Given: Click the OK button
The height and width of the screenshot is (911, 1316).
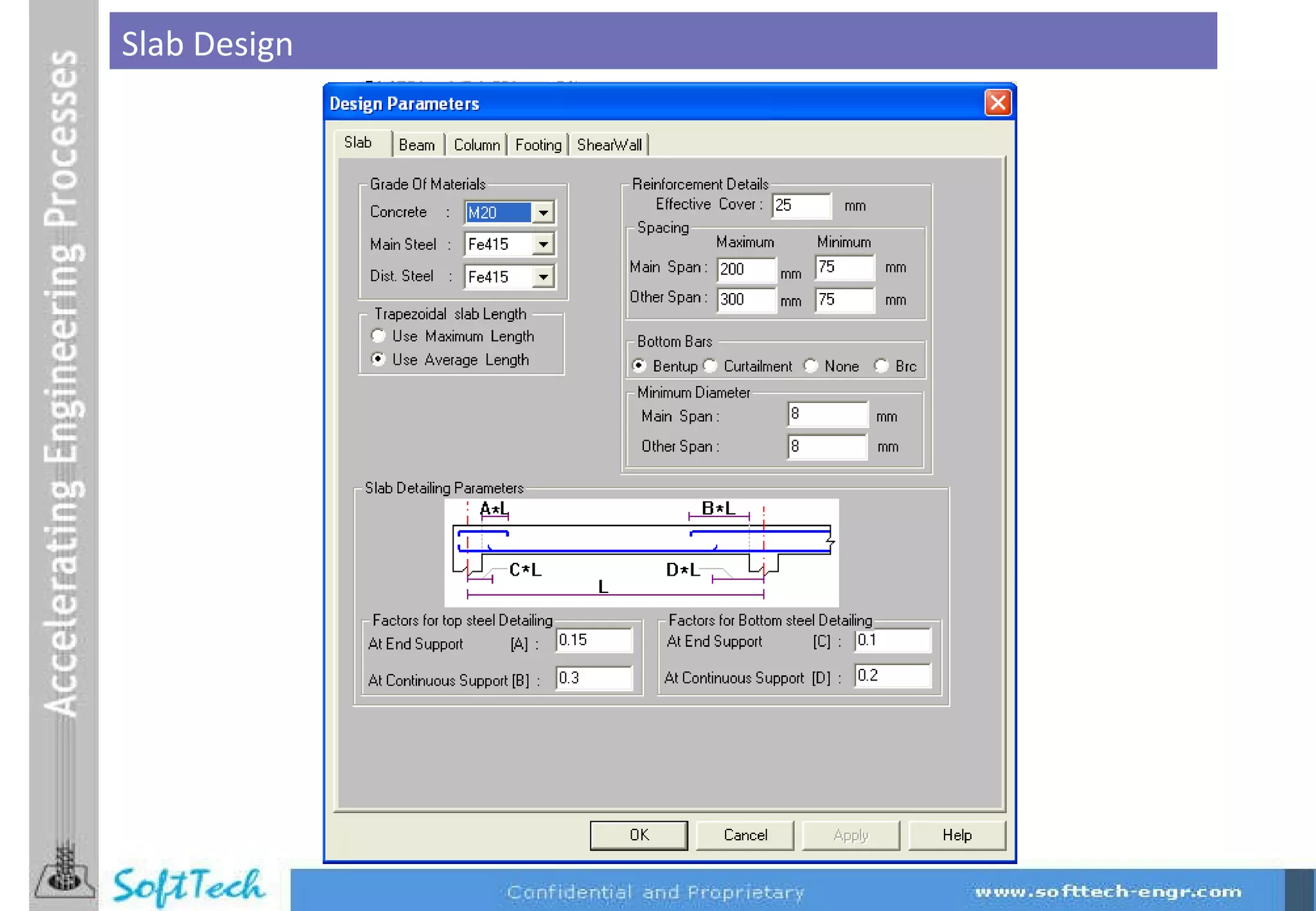Looking at the screenshot, I should [x=639, y=835].
